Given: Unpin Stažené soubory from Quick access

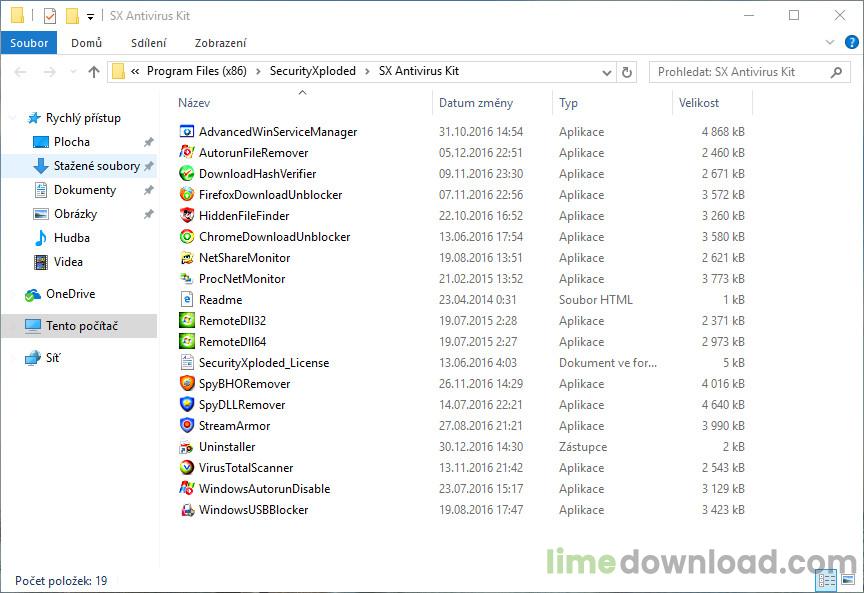Looking at the screenshot, I should pos(150,166).
